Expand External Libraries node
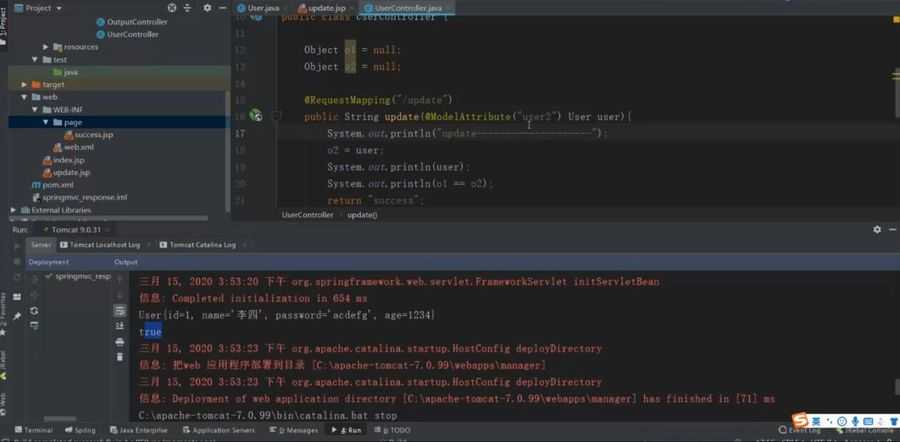 pos(13,210)
